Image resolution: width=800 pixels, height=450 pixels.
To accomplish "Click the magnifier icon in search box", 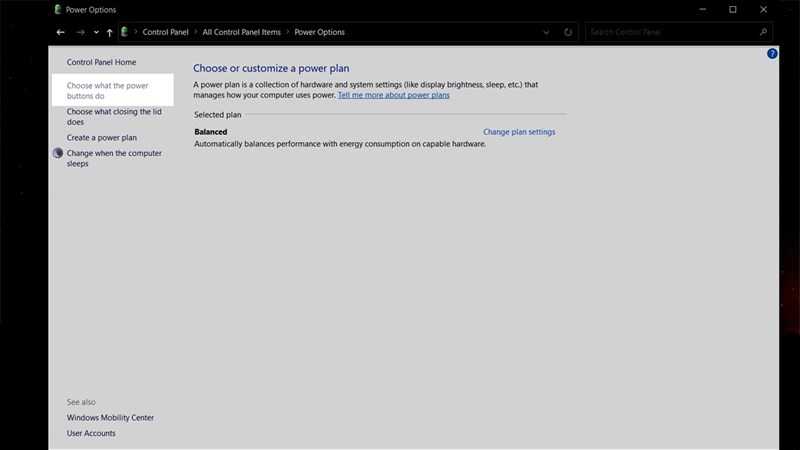I will tap(763, 32).
